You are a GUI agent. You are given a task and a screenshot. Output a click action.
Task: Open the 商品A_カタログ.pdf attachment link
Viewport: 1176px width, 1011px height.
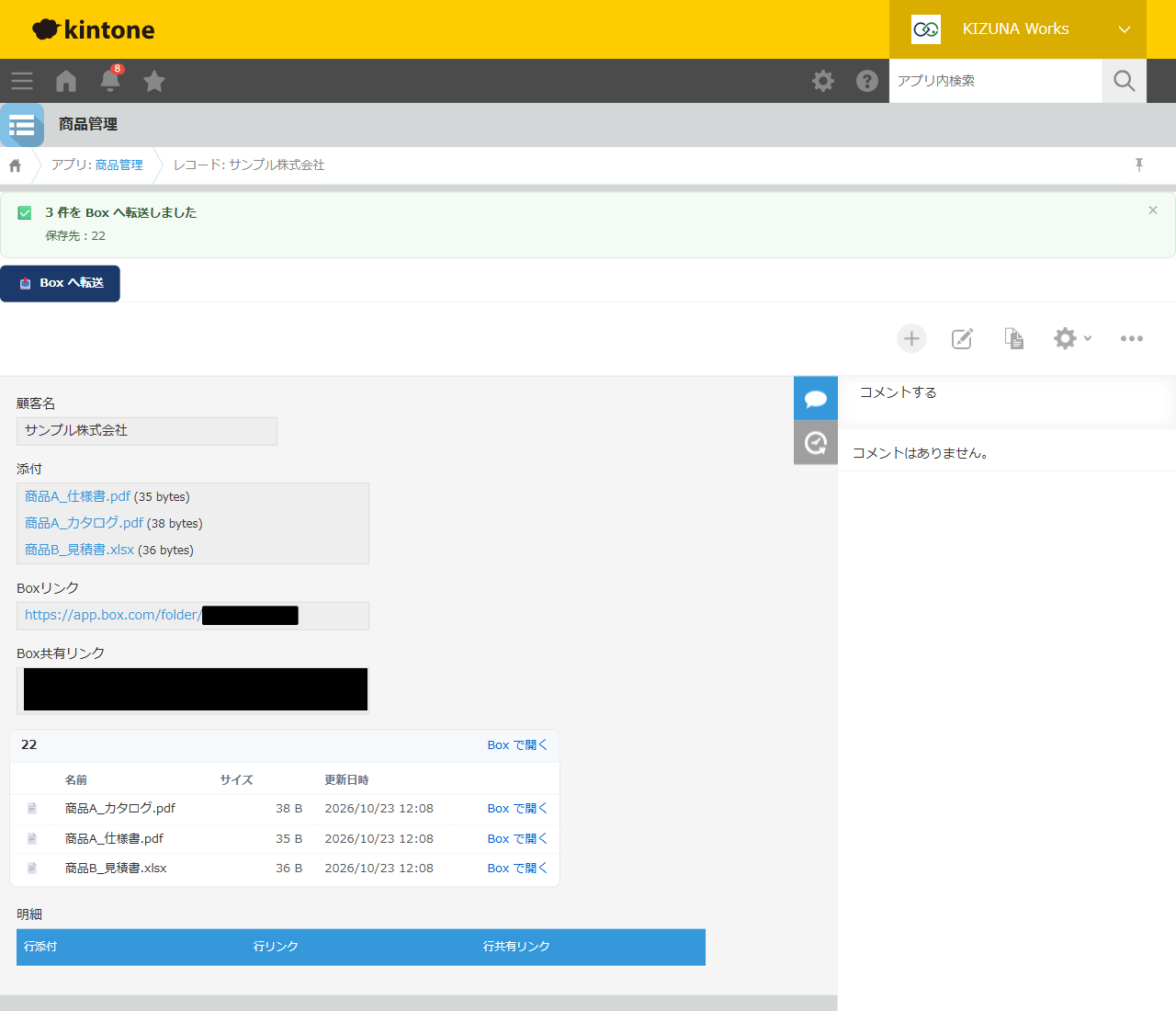[x=84, y=523]
